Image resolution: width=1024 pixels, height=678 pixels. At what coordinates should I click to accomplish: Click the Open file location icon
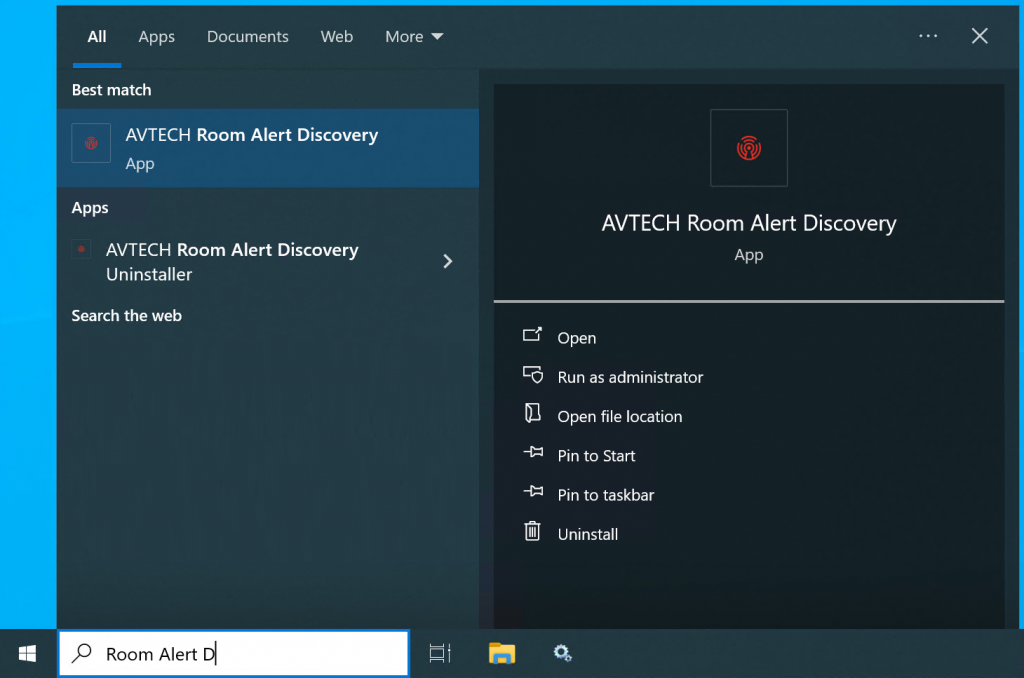pos(533,416)
